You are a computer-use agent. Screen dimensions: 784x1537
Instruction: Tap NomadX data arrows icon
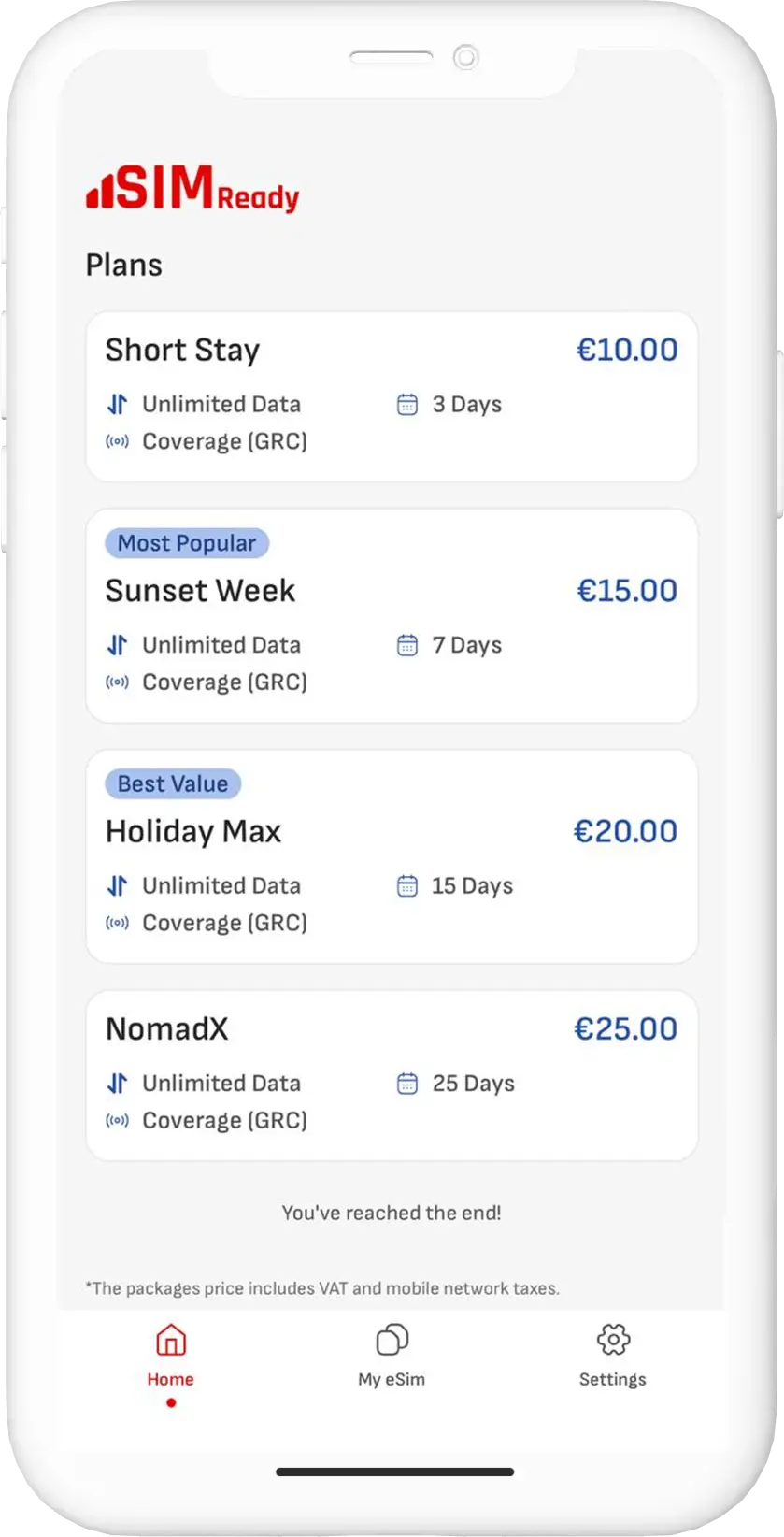[117, 1084]
